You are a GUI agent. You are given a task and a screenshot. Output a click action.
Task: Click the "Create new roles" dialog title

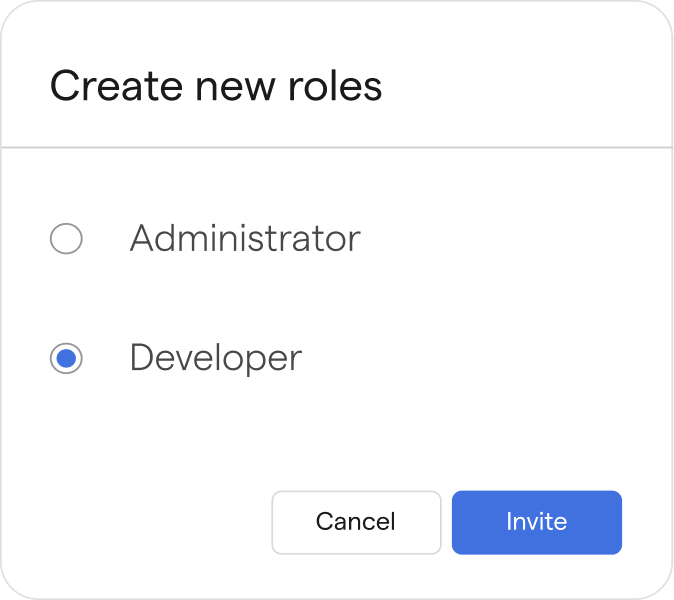(216, 87)
